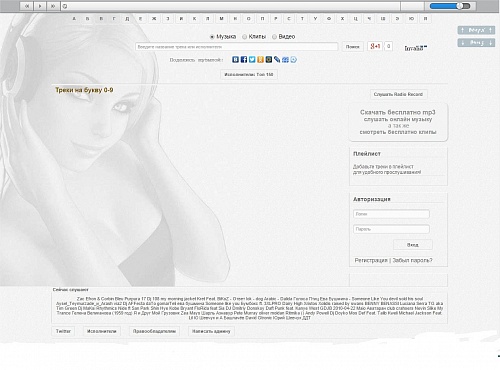The image size is (500, 370).
Task: Open the Регистрация link
Action: [371, 260]
